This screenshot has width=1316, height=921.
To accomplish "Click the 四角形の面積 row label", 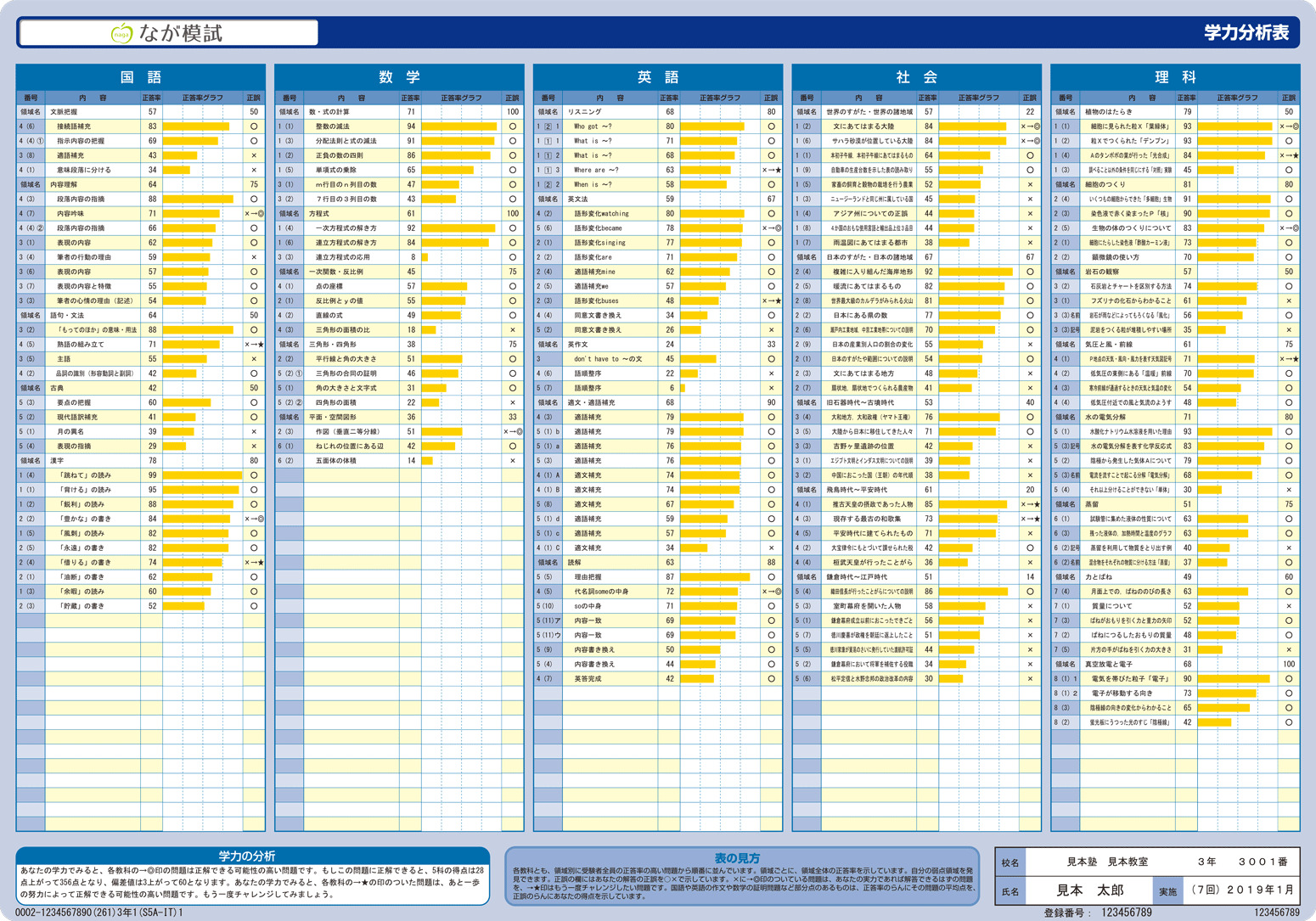I will tap(335, 402).
